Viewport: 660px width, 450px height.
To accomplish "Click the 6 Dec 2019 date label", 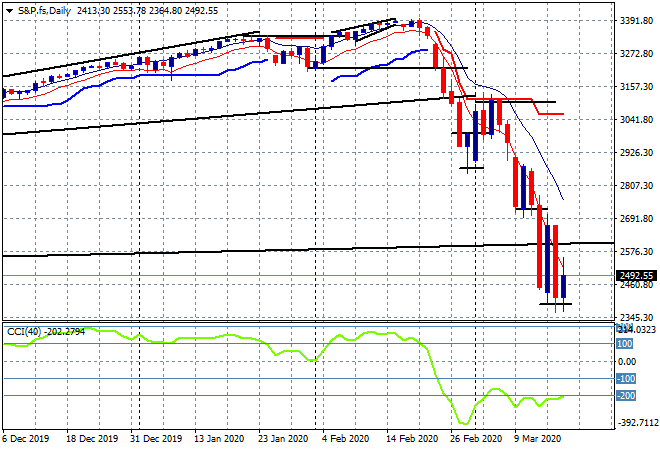I will pos(26,439).
